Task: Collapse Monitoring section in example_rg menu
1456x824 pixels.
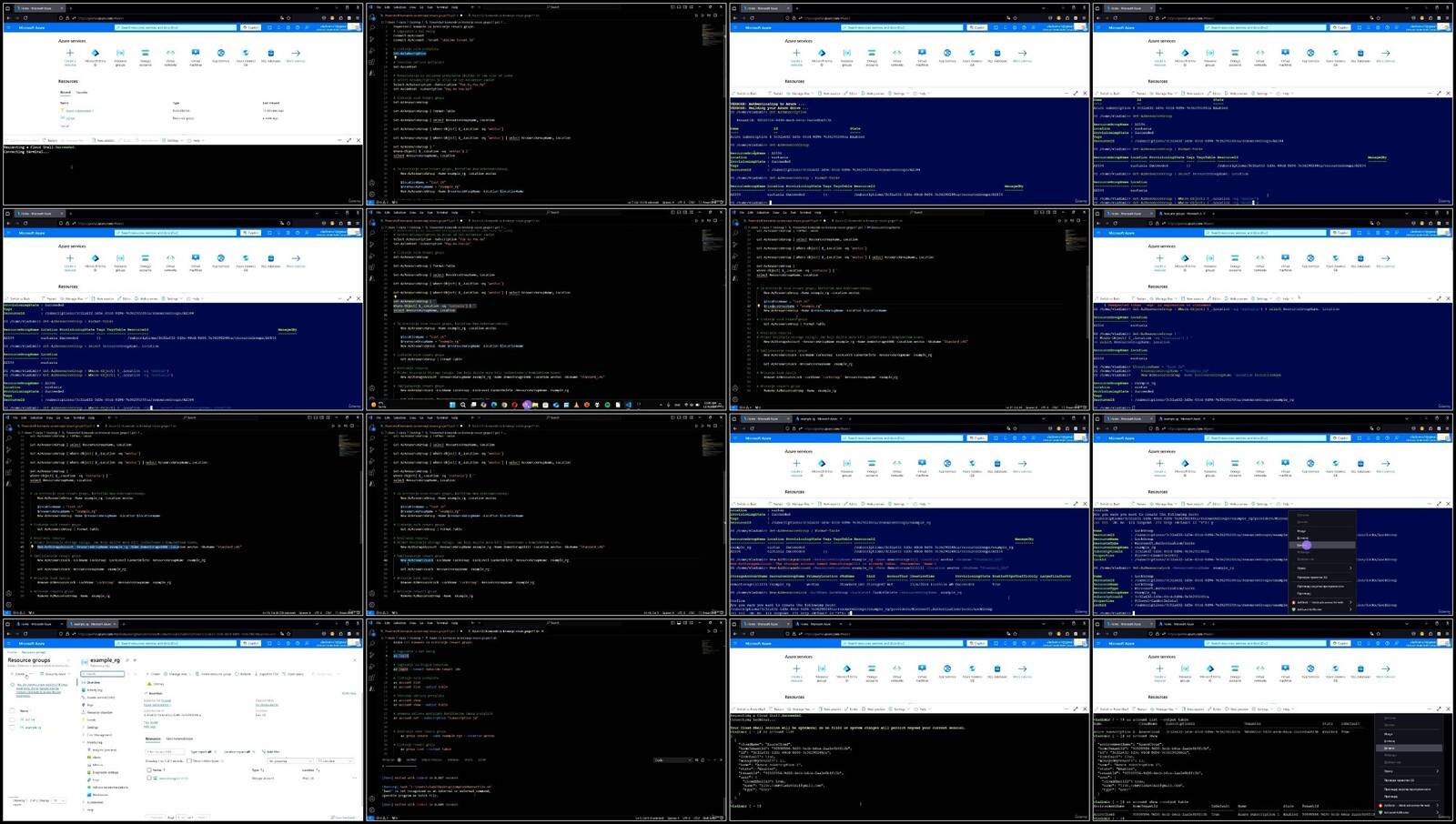Action: pyautogui.click(x=92, y=742)
